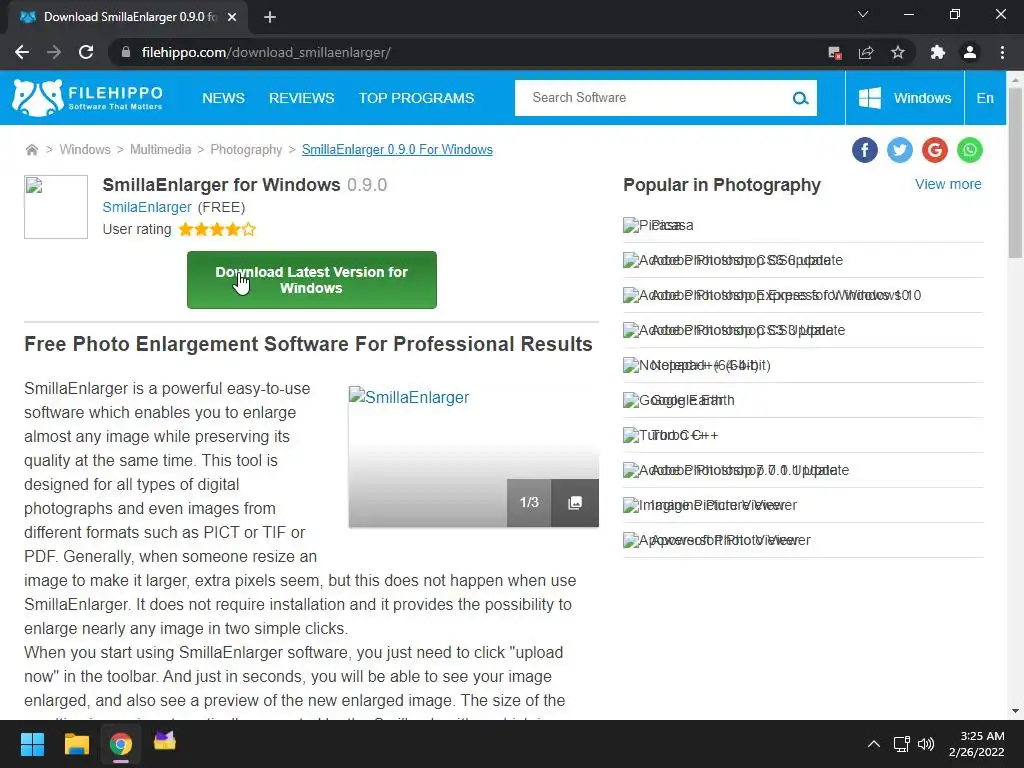Click the Multimedia breadcrumb link
The width and height of the screenshot is (1024, 768).
coord(161,150)
